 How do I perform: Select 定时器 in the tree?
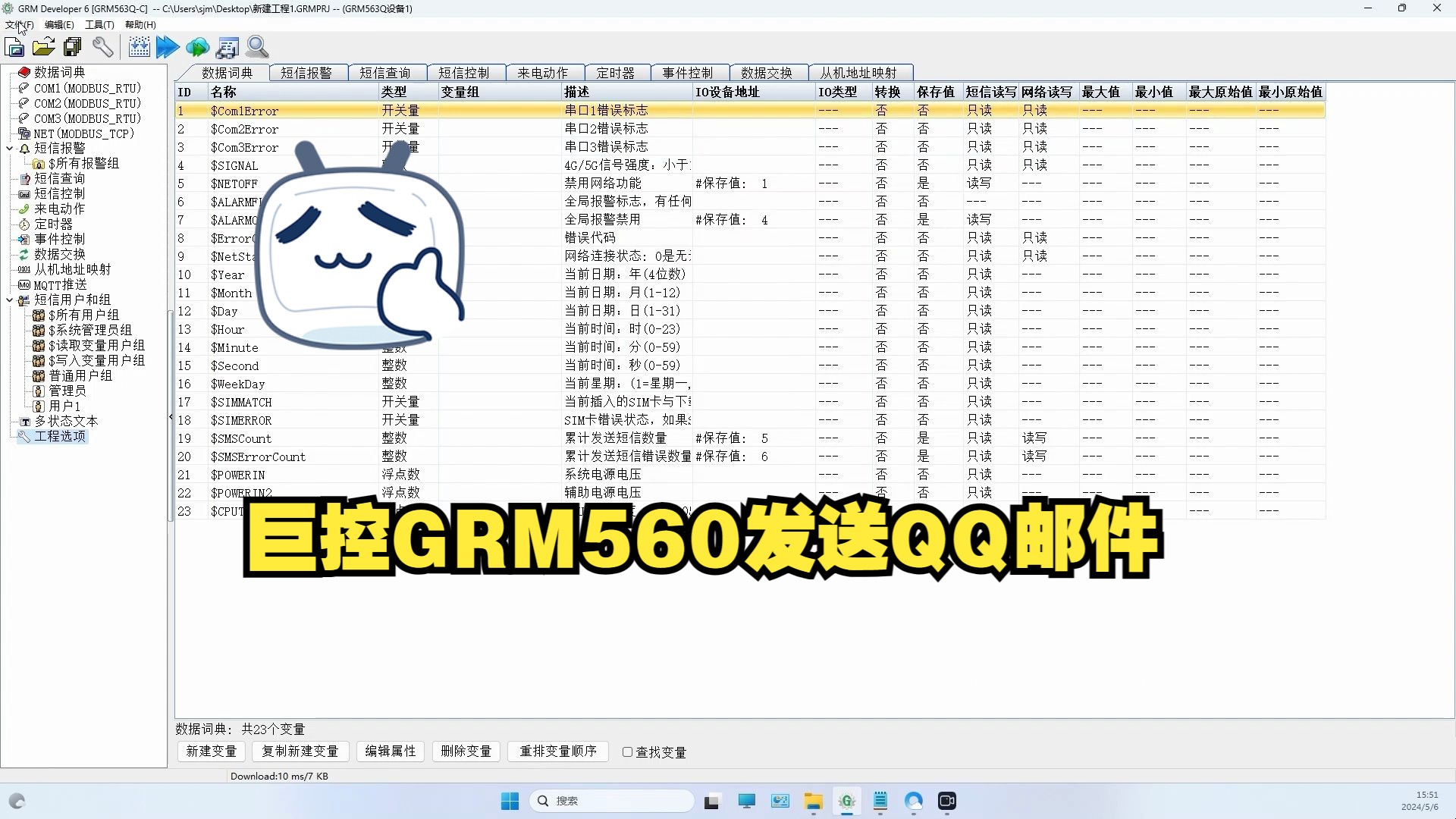point(53,224)
